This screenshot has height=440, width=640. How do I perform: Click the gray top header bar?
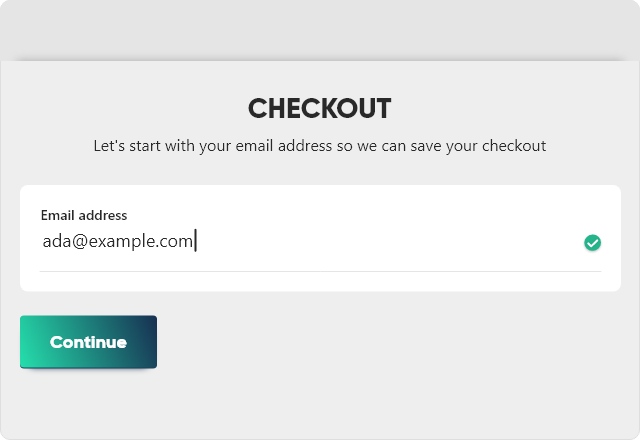point(320,30)
